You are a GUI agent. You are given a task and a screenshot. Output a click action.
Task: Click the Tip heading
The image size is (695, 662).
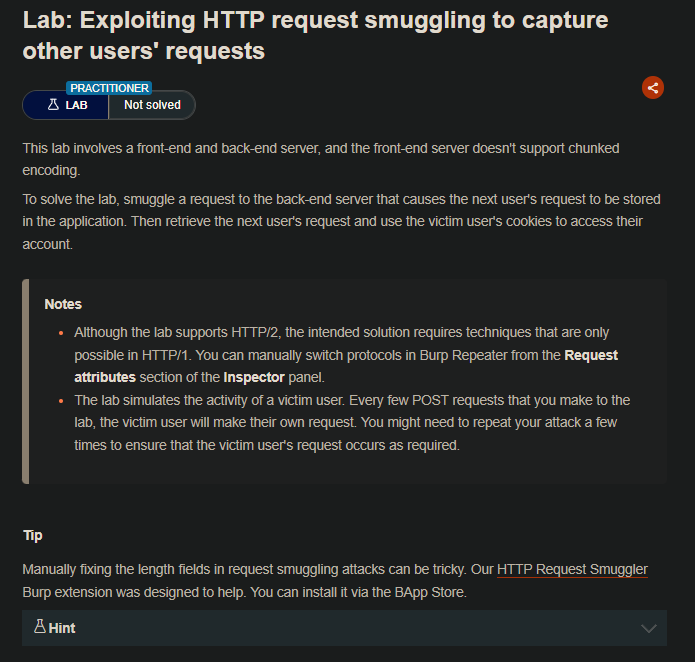(x=33, y=535)
